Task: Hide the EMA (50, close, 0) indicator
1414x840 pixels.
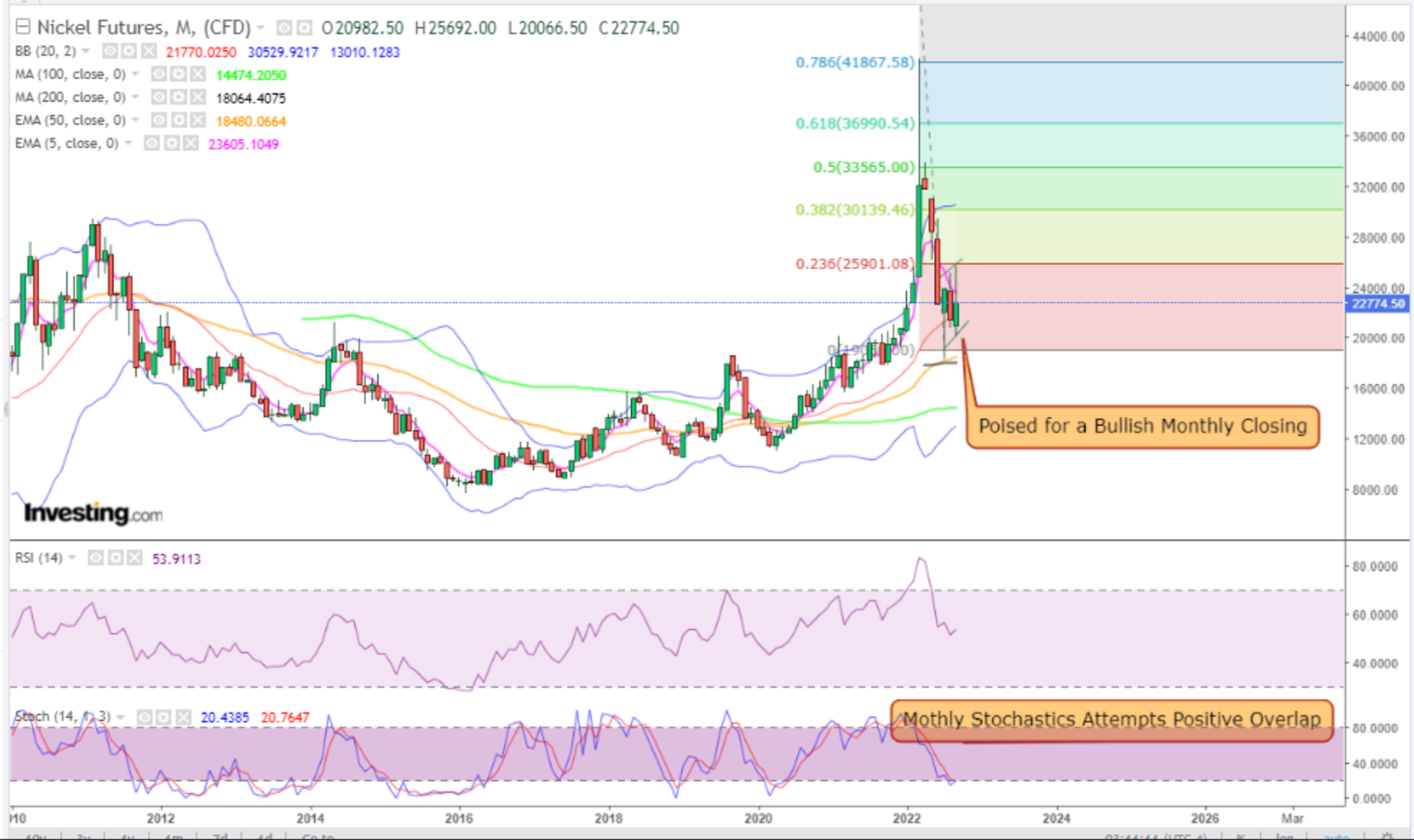Action: pos(160,120)
